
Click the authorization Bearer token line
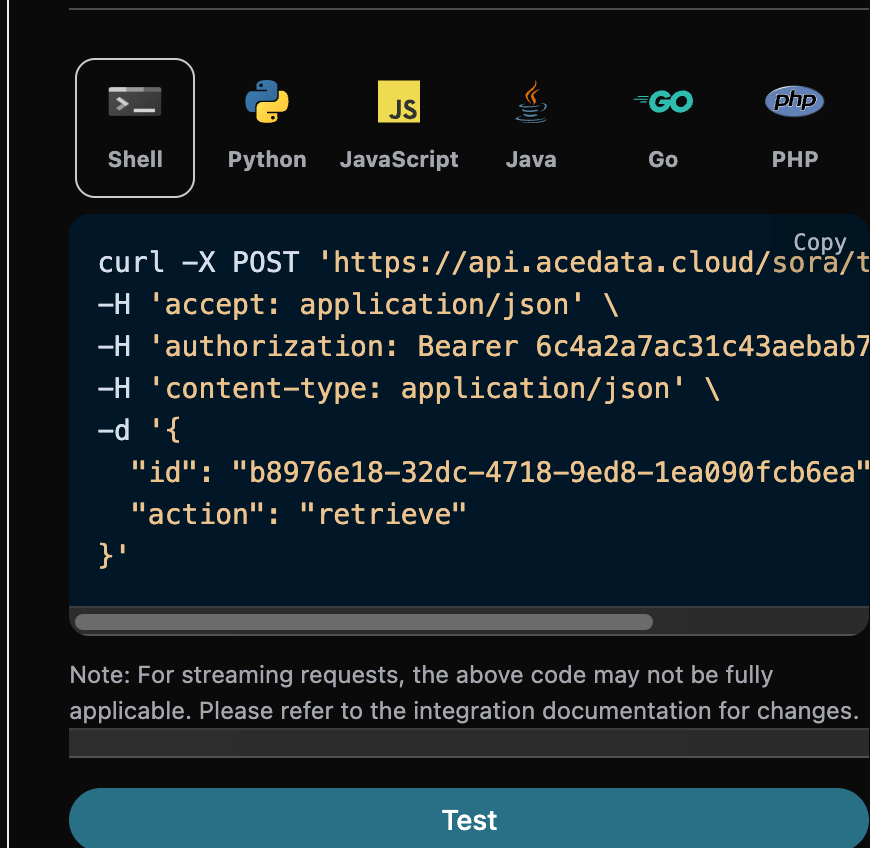click(480, 347)
